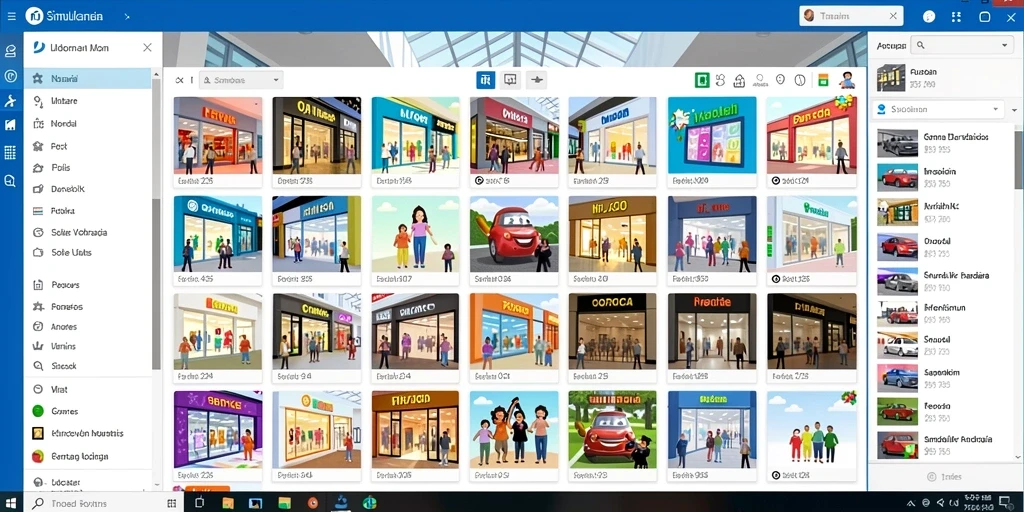Switch to the blue grid view button
Viewport: 1024px width, 512px height.
(x=485, y=80)
